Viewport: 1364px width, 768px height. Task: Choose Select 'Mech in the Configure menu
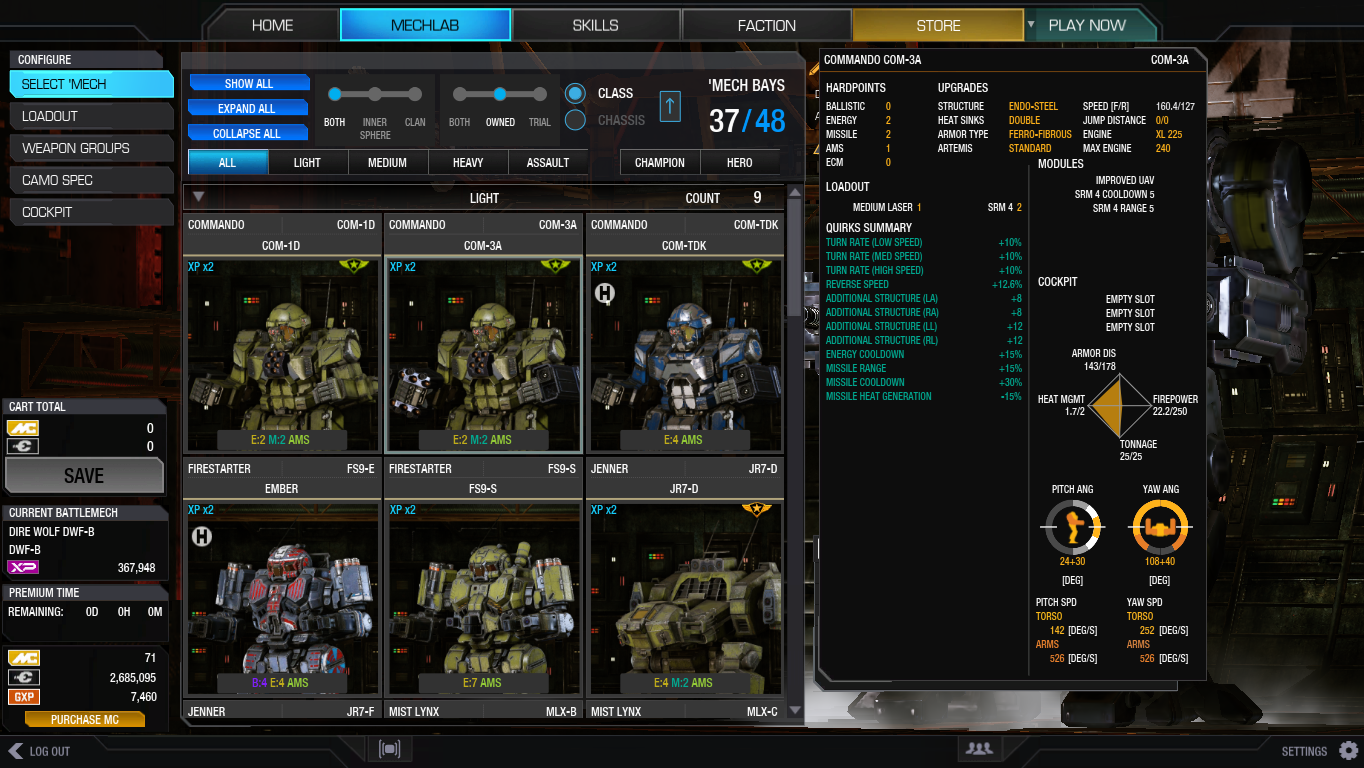tap(91, 84)
